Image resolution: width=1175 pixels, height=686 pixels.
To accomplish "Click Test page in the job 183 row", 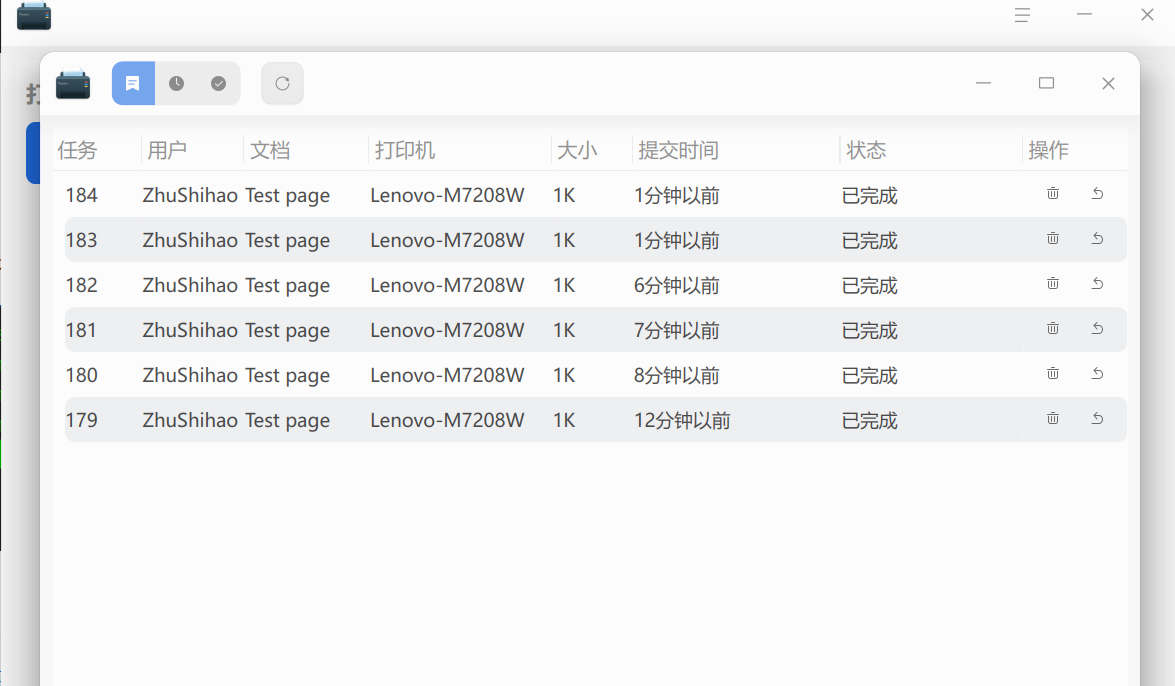I will [x=288, y=241].
